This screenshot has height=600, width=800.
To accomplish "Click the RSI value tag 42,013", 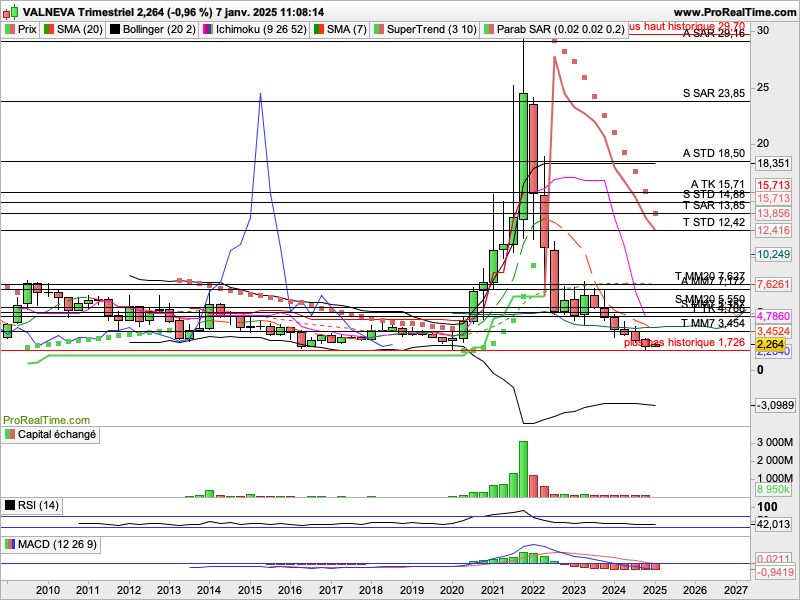I will click(x=773, y=524).
